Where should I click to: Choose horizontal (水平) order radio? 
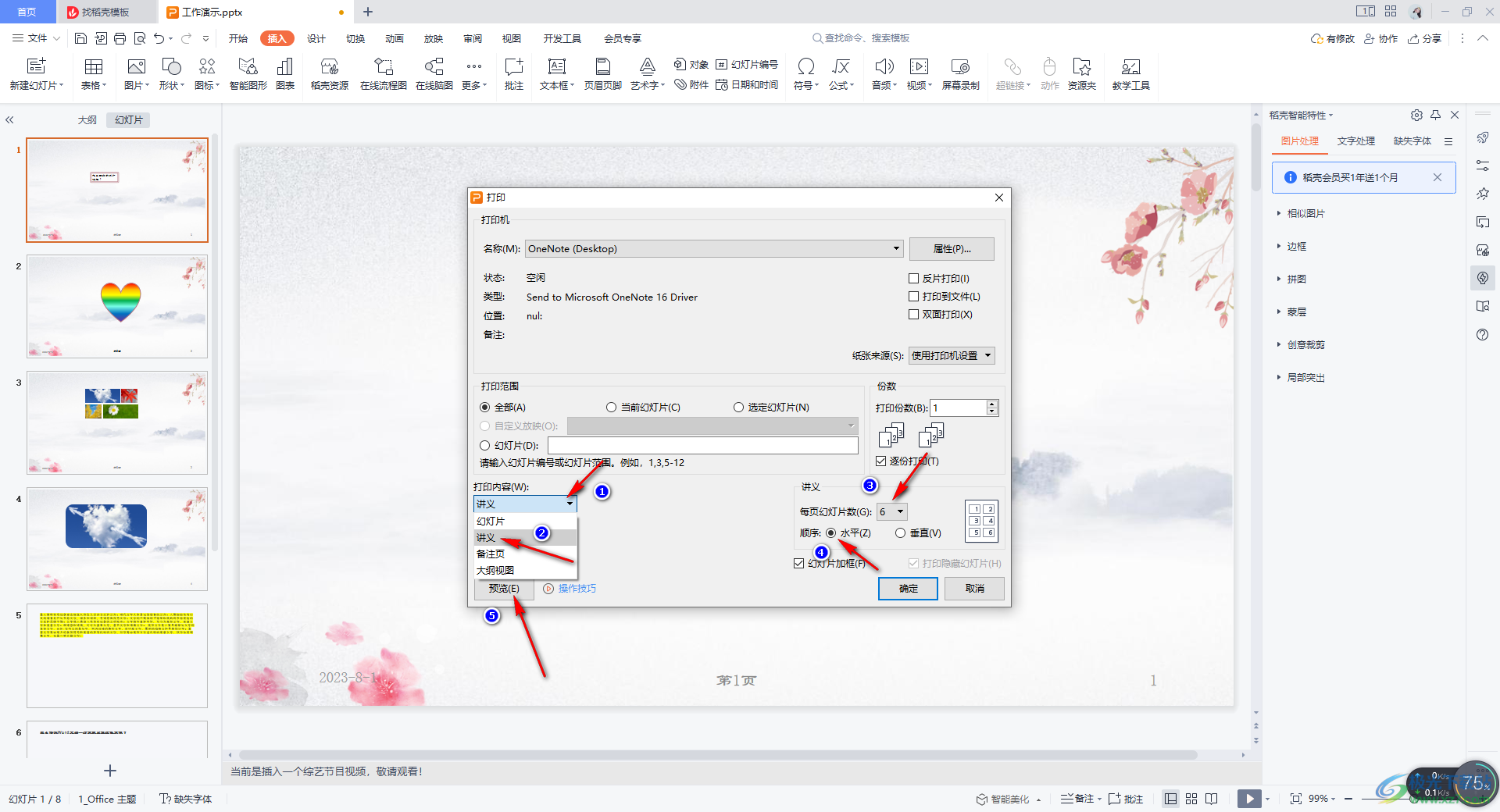(x=830, y=532)
